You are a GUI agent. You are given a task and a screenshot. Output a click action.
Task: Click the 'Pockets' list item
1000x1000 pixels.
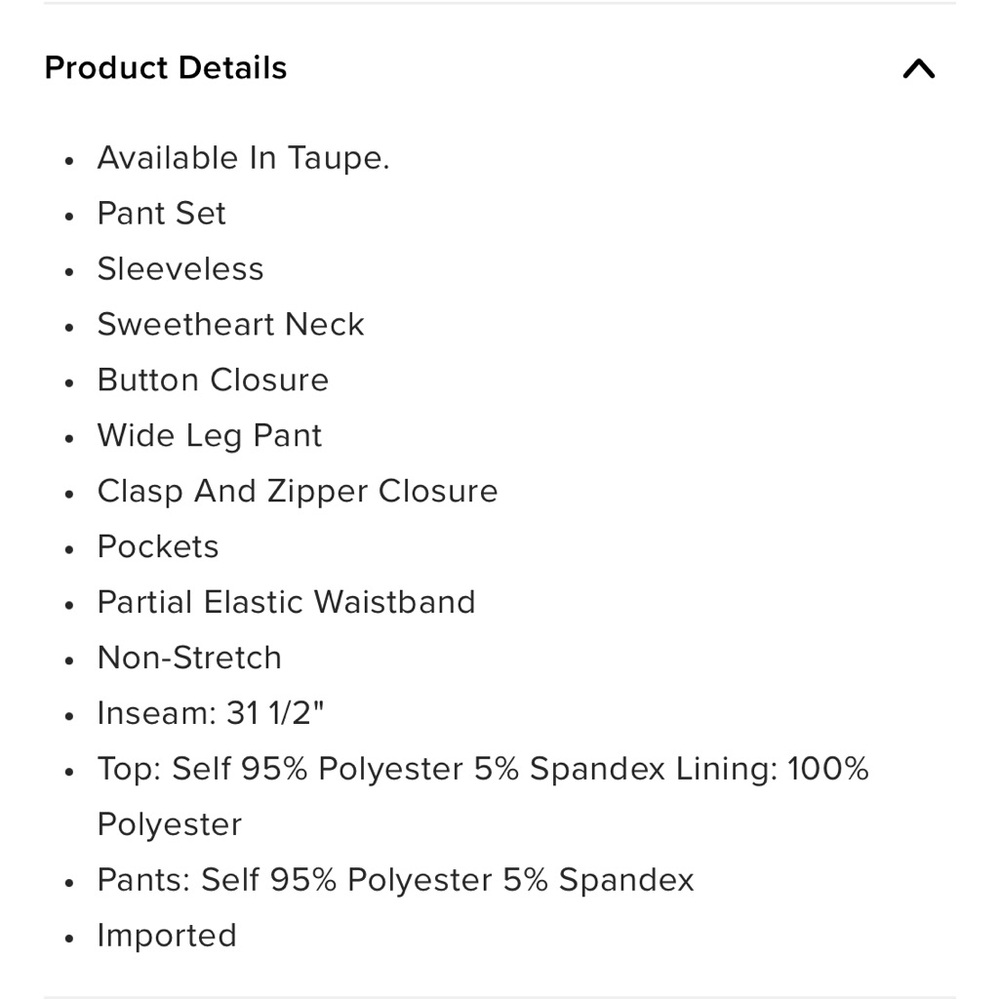point(158,547)
